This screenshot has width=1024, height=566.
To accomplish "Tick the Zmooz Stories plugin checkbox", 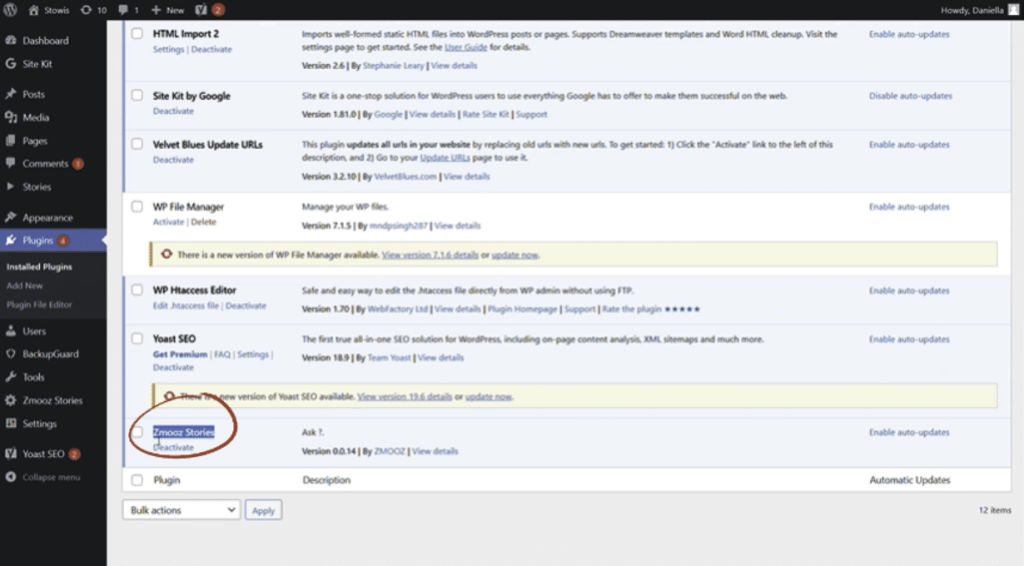I will tap(137, 432).
